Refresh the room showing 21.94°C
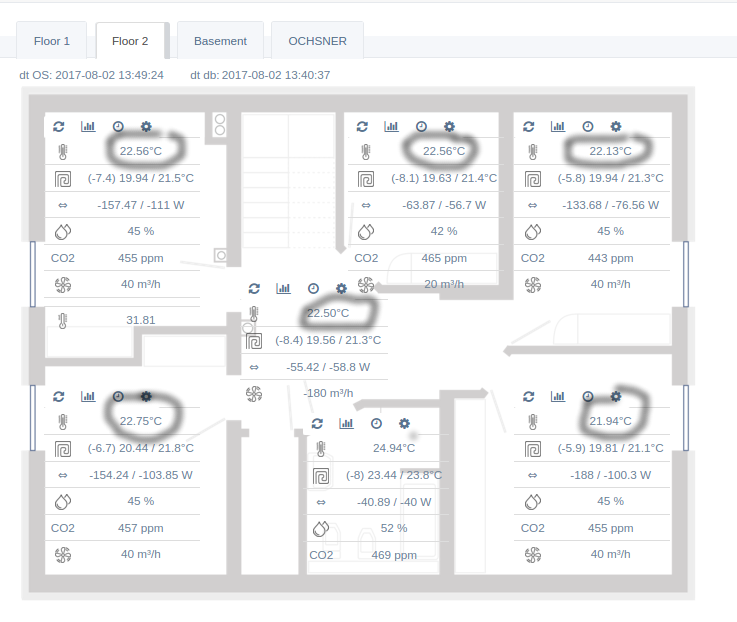Image resolution: width=737 pixels, height=622 pixels. click(x=528, y=396)
